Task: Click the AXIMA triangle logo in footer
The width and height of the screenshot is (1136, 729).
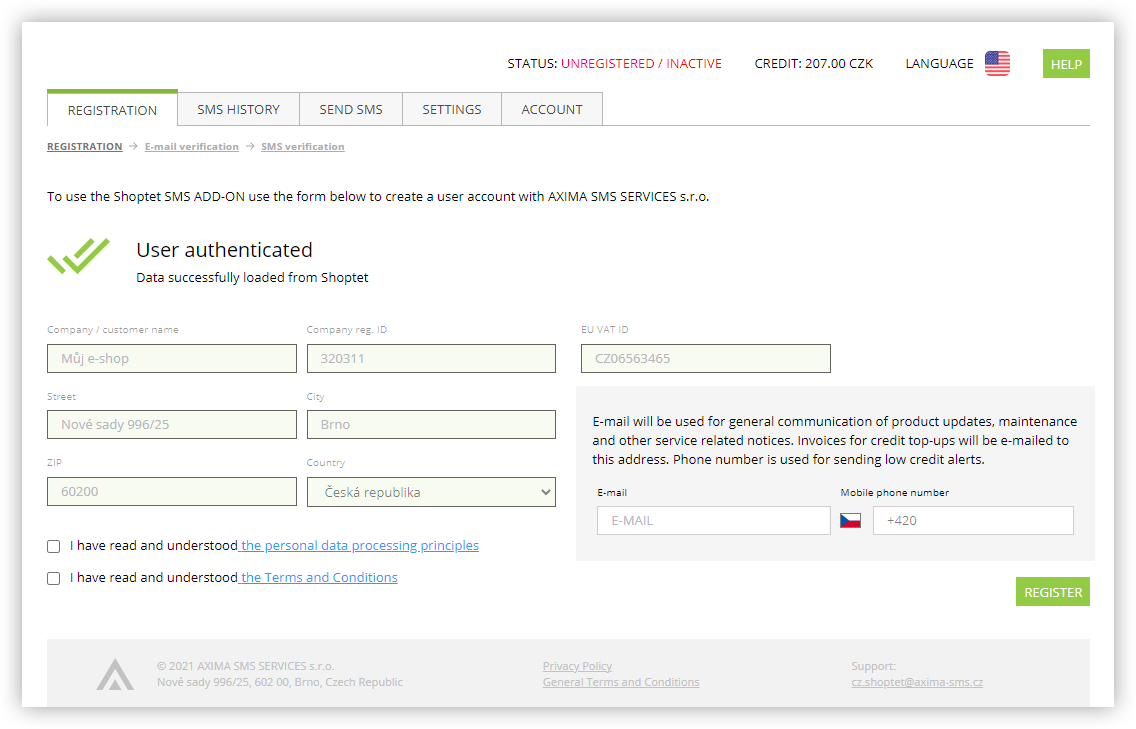Action: click(x=115, y=674)
